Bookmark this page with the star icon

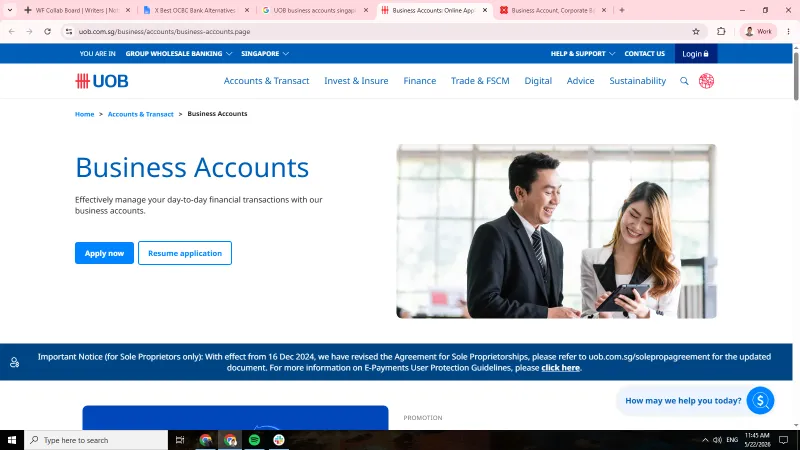click(x=696, y=32)
